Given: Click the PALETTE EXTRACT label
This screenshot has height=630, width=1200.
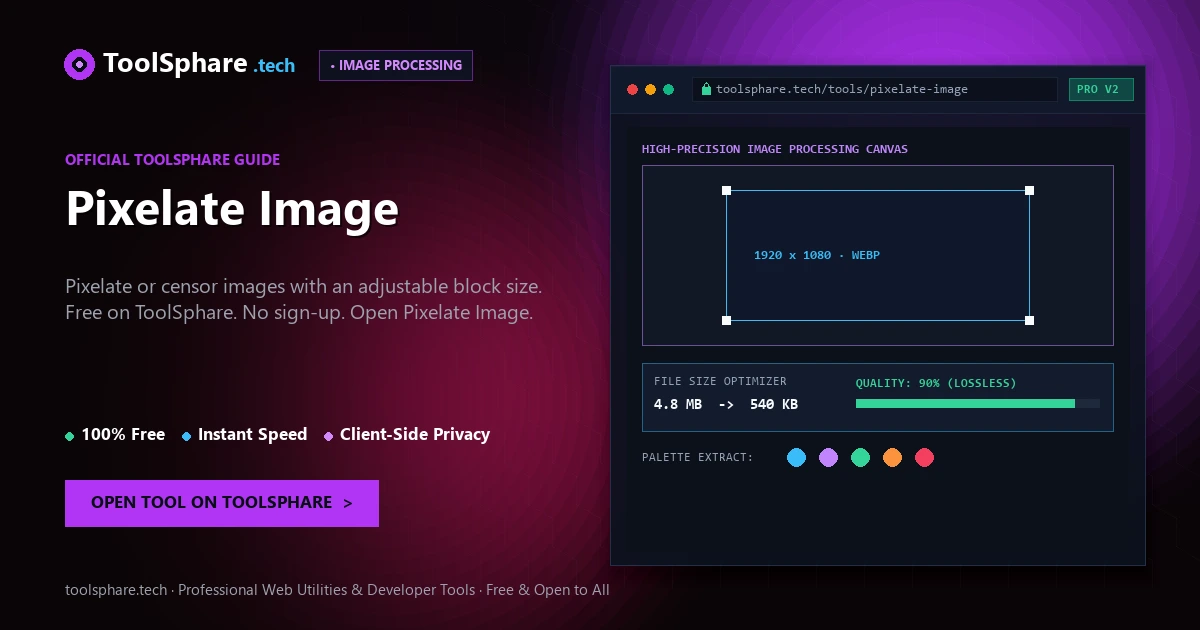Looking at the screenshot, I should click(x=698, y=458).
